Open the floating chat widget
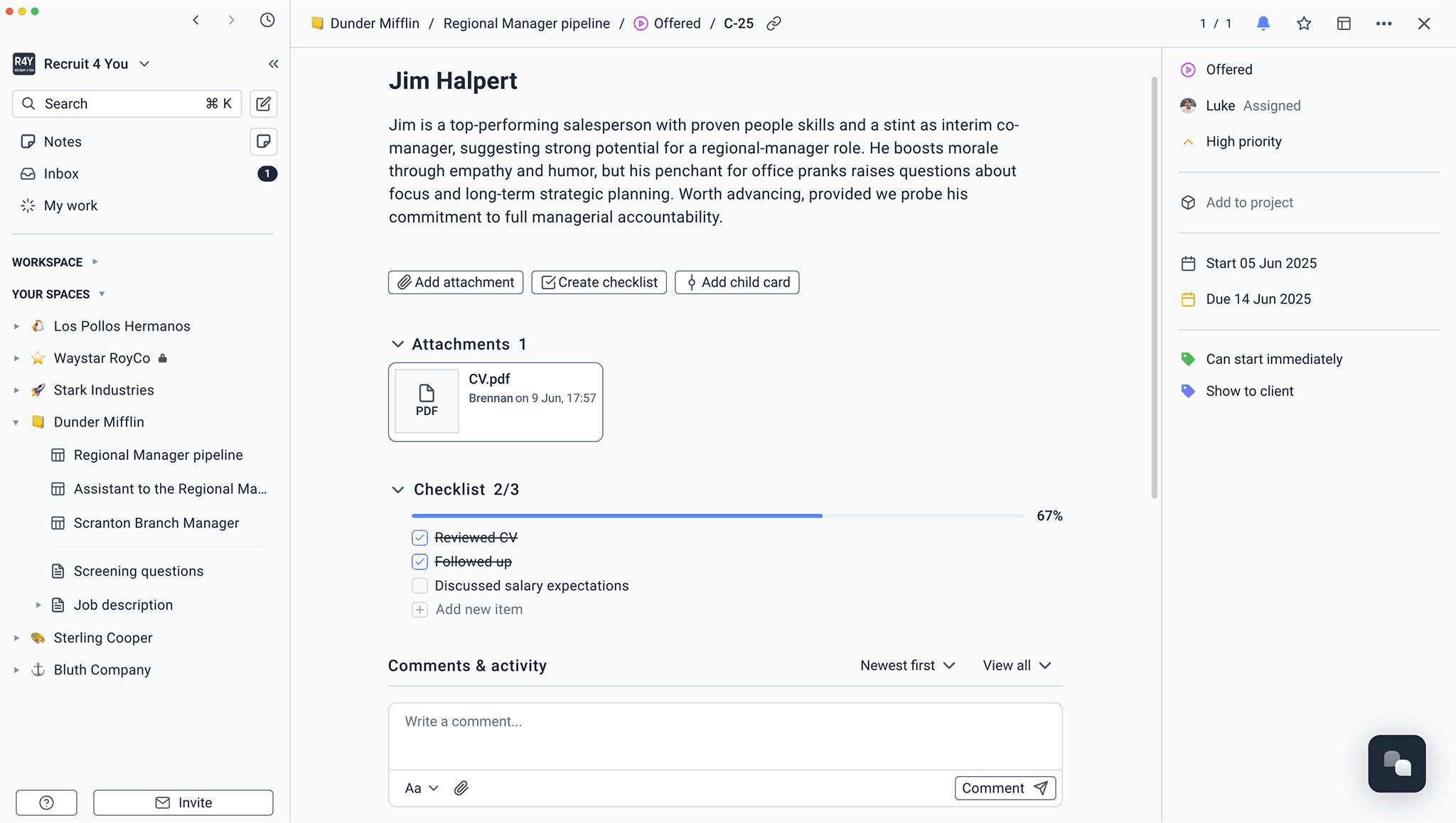Screen dimensions: 1456x823 1397,764
